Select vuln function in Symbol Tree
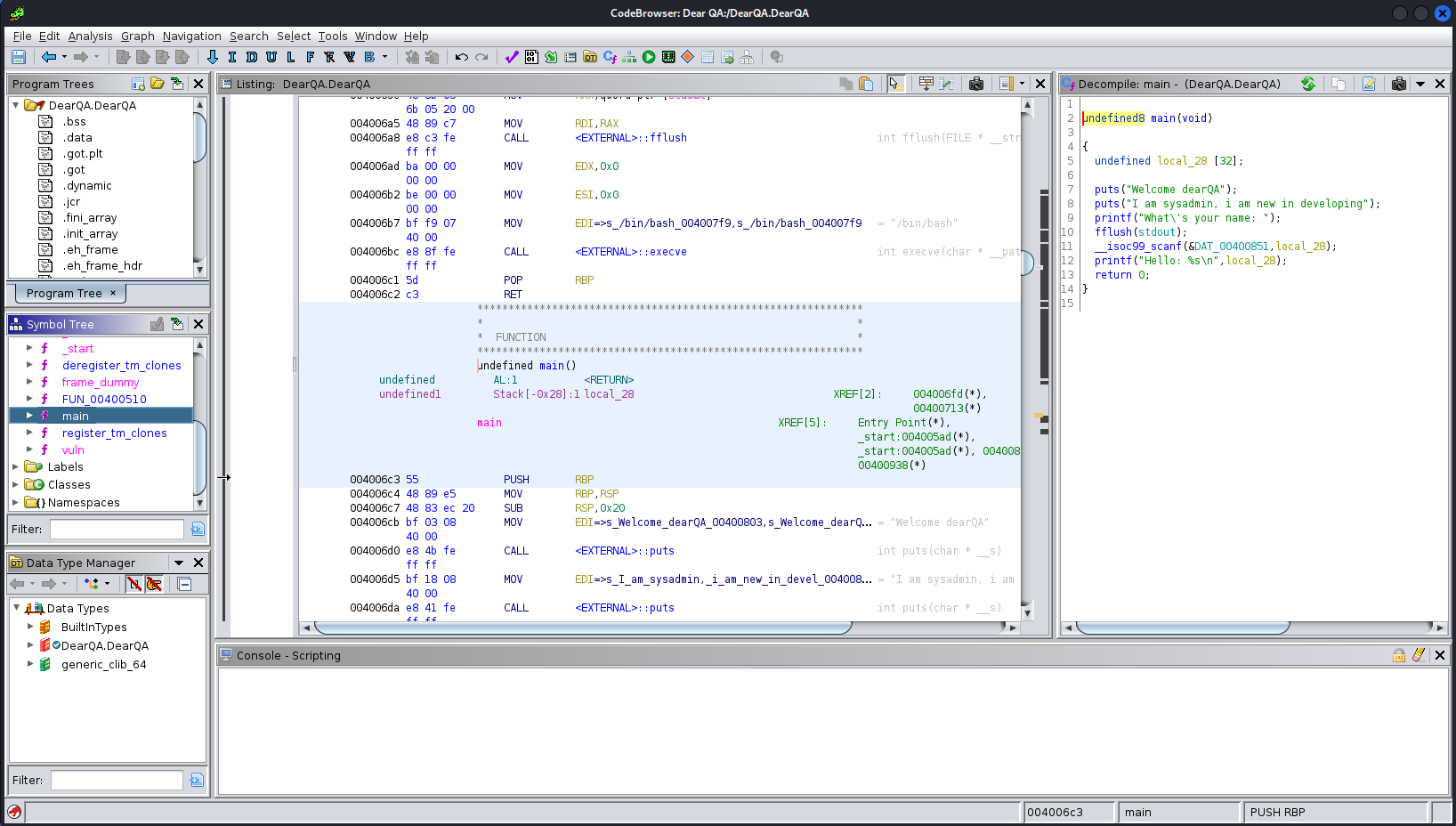Viewport: 1456px width, 826px height. 73,450
